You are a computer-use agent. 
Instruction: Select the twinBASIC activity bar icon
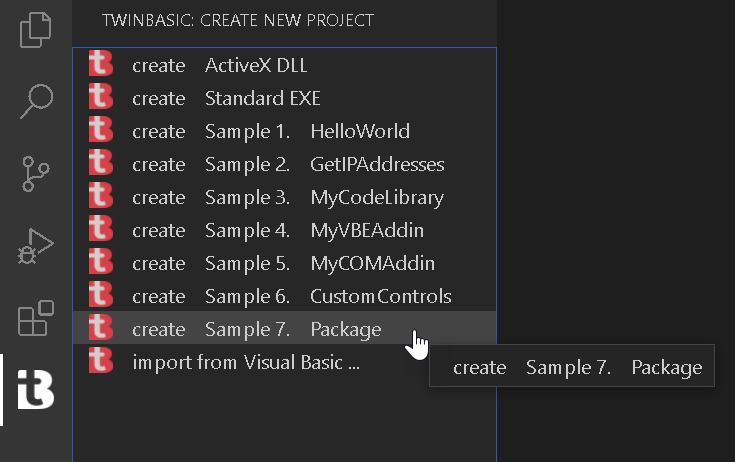point(36,389)
